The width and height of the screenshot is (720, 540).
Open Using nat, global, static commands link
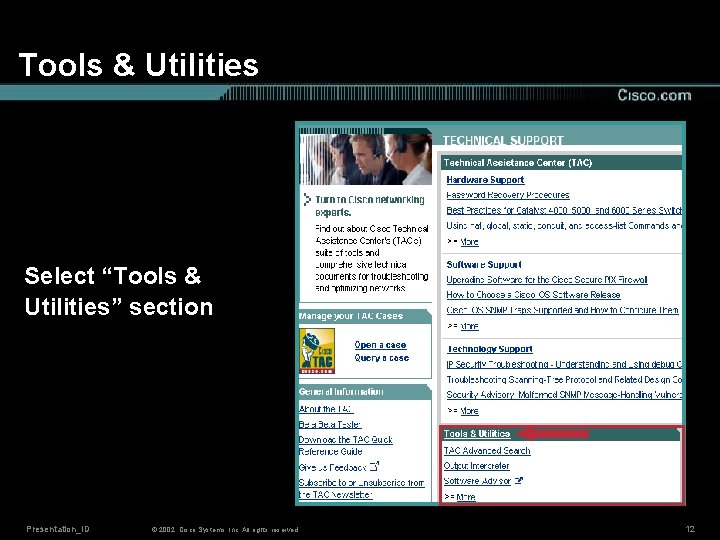tap(564, 225)
